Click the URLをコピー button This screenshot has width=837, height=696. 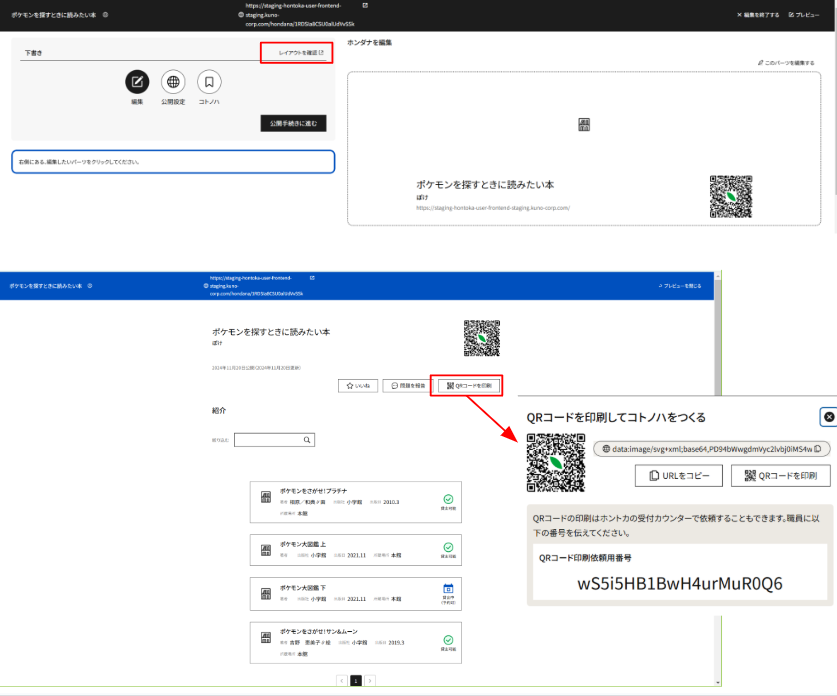[x=678, y=476]
